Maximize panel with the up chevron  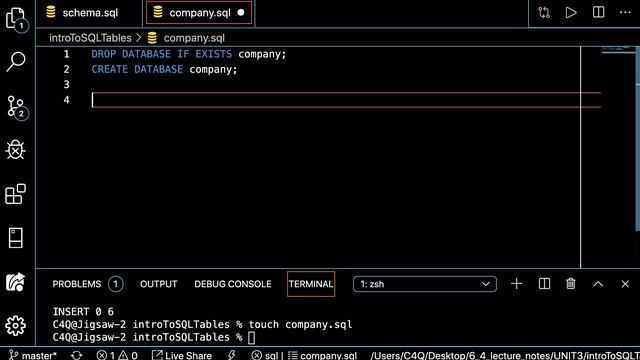tap(598, 284)
